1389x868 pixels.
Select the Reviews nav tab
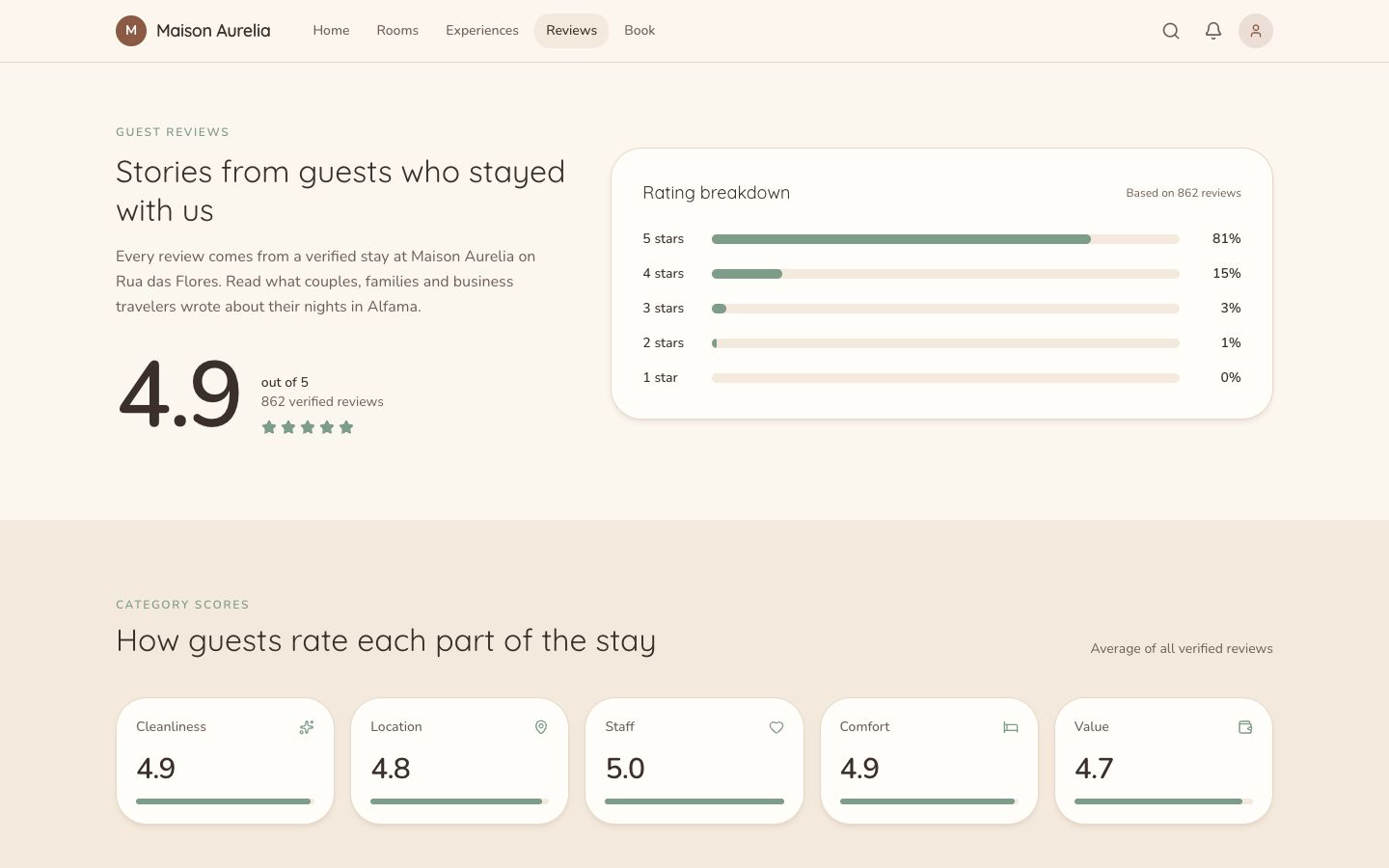[x=571, y=31]
